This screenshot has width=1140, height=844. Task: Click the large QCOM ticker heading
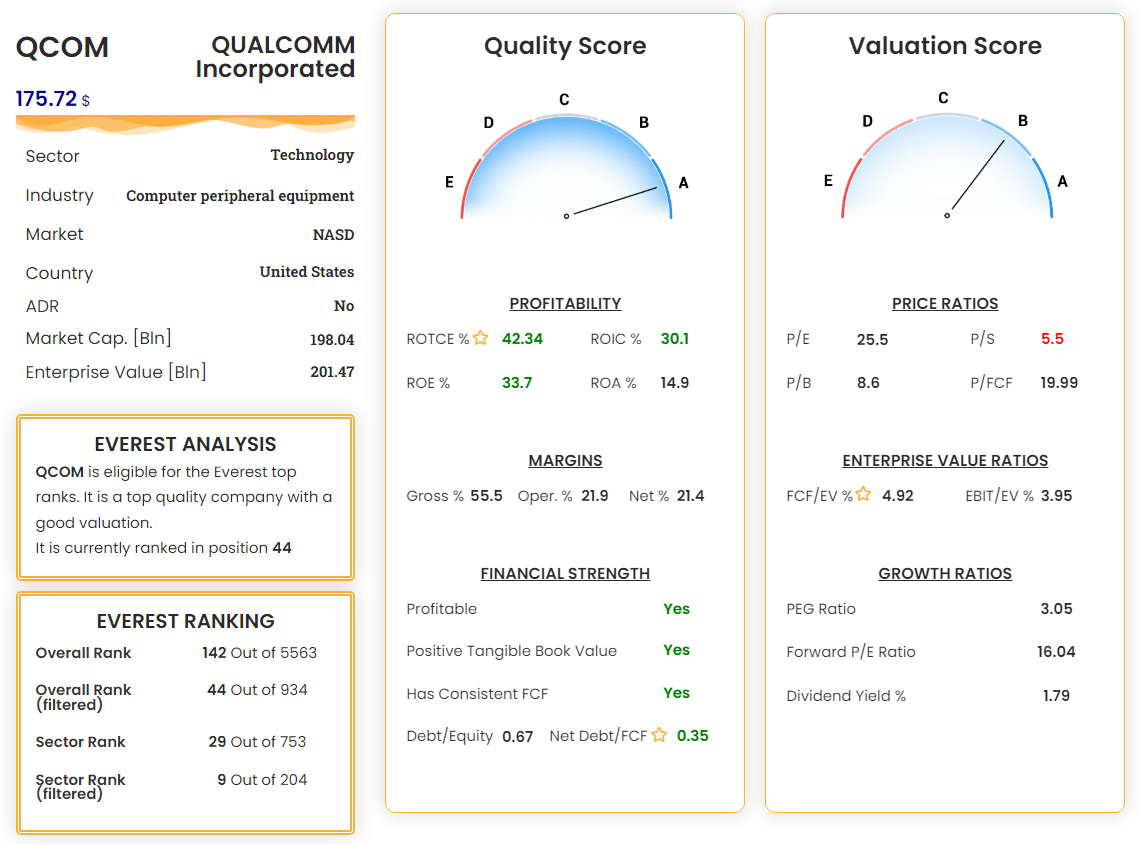63,48
